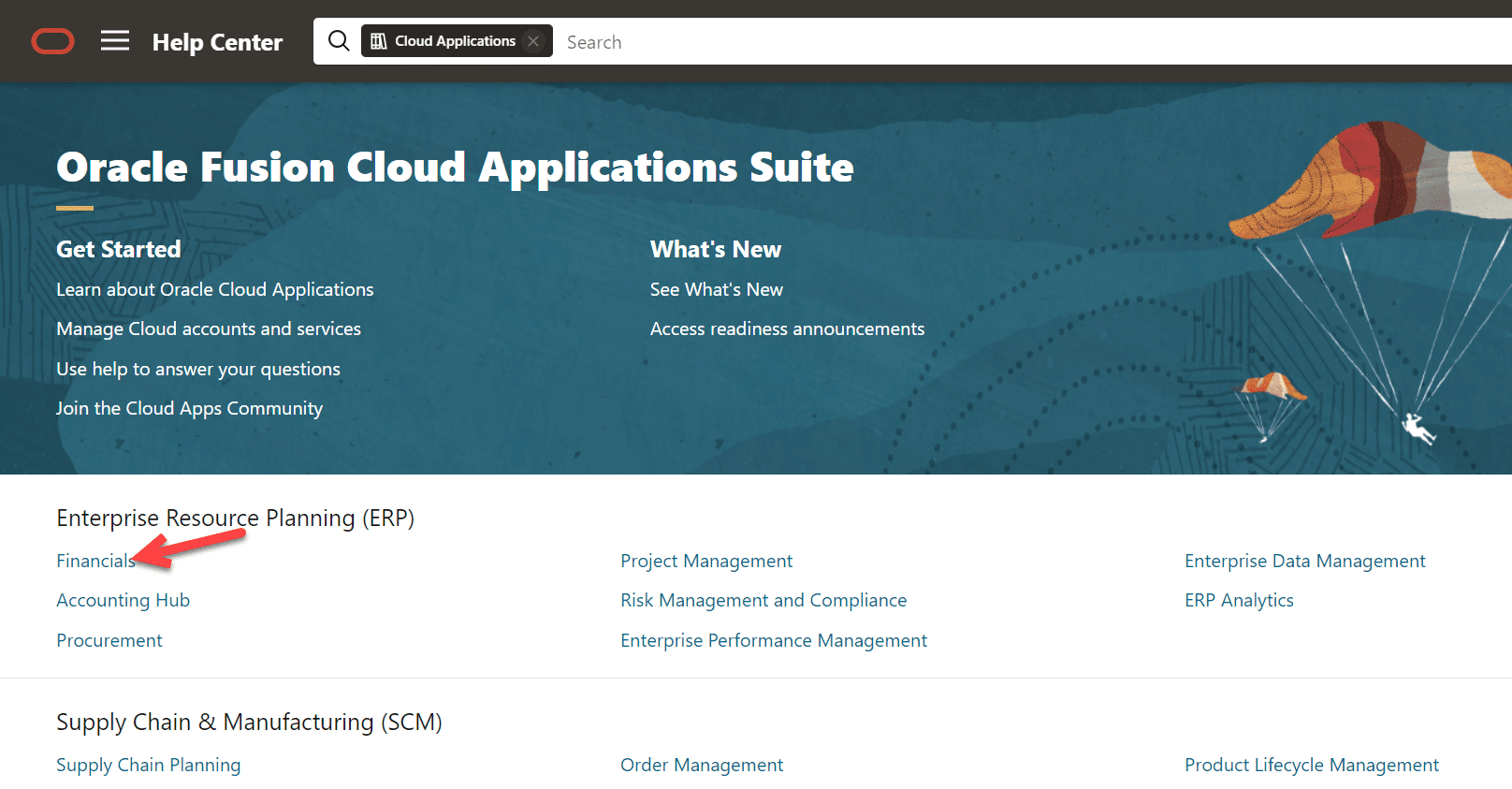
Task: Open the Help Center home title
Action: pos(217,42)
